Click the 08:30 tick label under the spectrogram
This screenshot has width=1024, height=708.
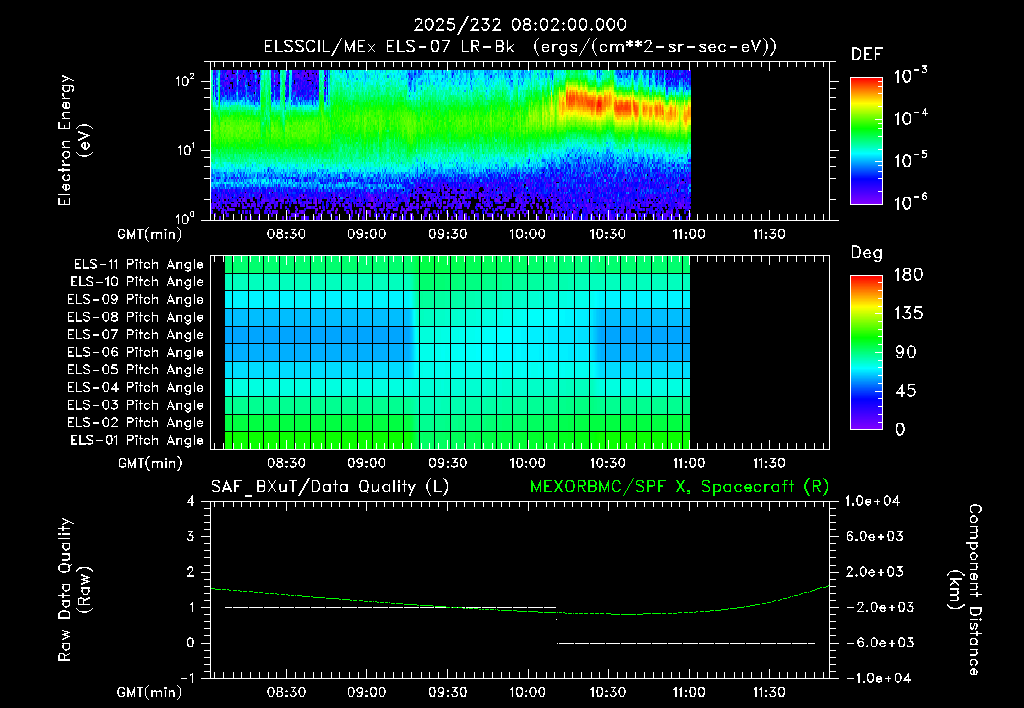click(x=286, y=234)
